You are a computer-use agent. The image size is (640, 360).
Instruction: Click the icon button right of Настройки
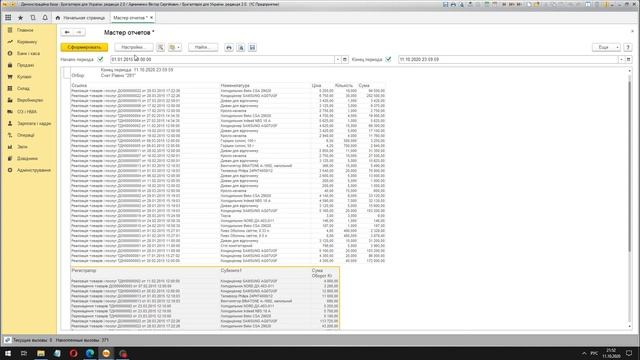(x=160, y=47)
